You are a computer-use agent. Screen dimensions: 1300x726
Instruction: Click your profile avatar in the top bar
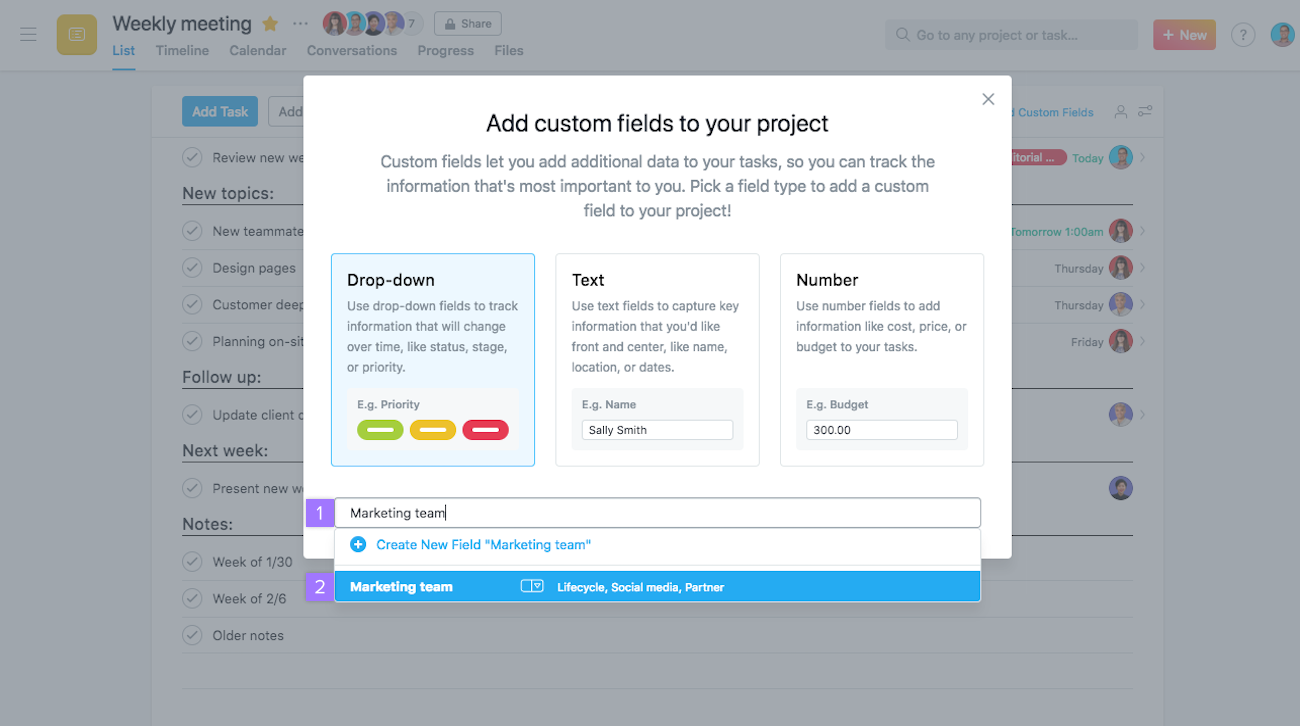pos(1281,34)
